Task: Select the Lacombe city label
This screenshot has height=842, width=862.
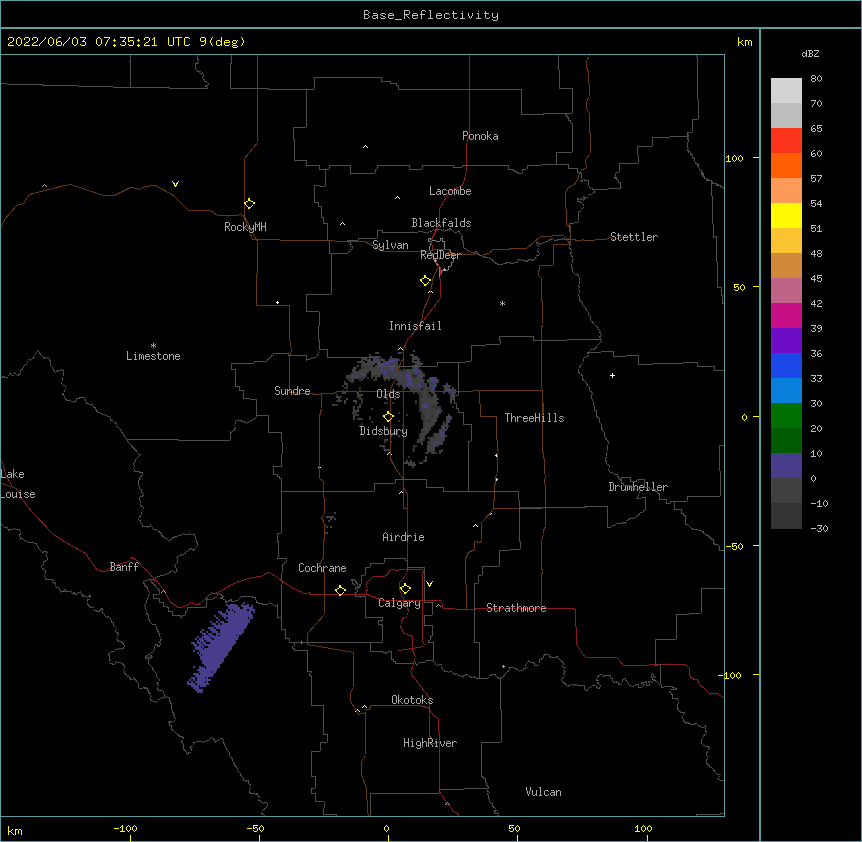Action: point(450,191)
